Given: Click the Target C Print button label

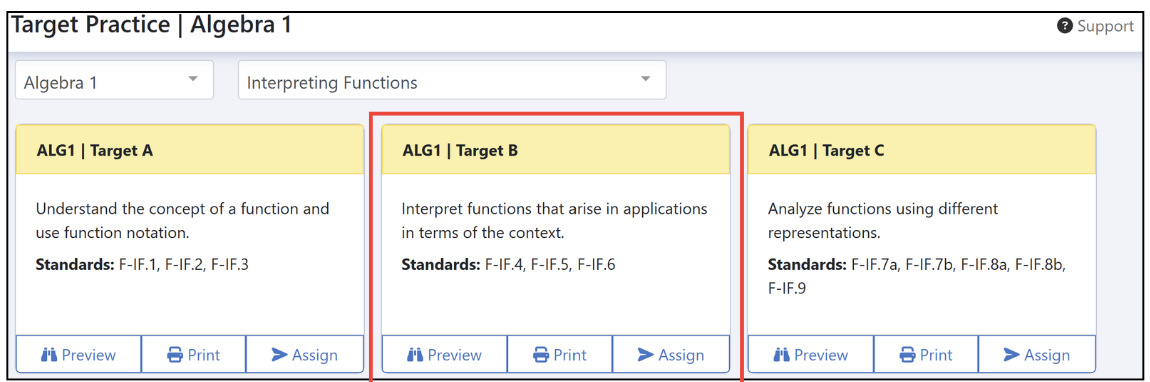Looking at the screenshot, I should (x=937, y=355).
